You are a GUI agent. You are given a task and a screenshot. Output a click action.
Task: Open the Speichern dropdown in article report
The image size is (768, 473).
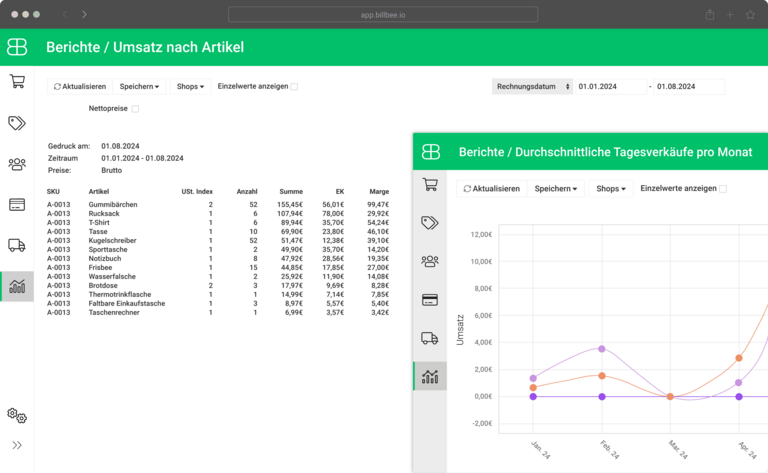[139, 87]
